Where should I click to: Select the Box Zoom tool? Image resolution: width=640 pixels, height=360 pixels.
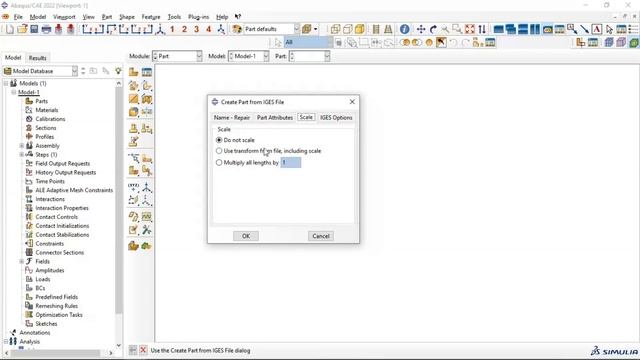point(457,29)
